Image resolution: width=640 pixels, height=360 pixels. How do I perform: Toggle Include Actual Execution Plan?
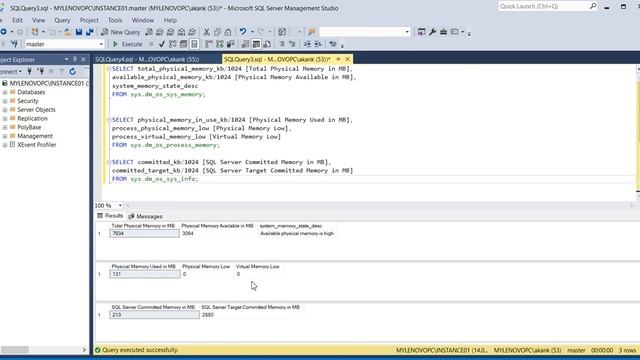(209, 44)
